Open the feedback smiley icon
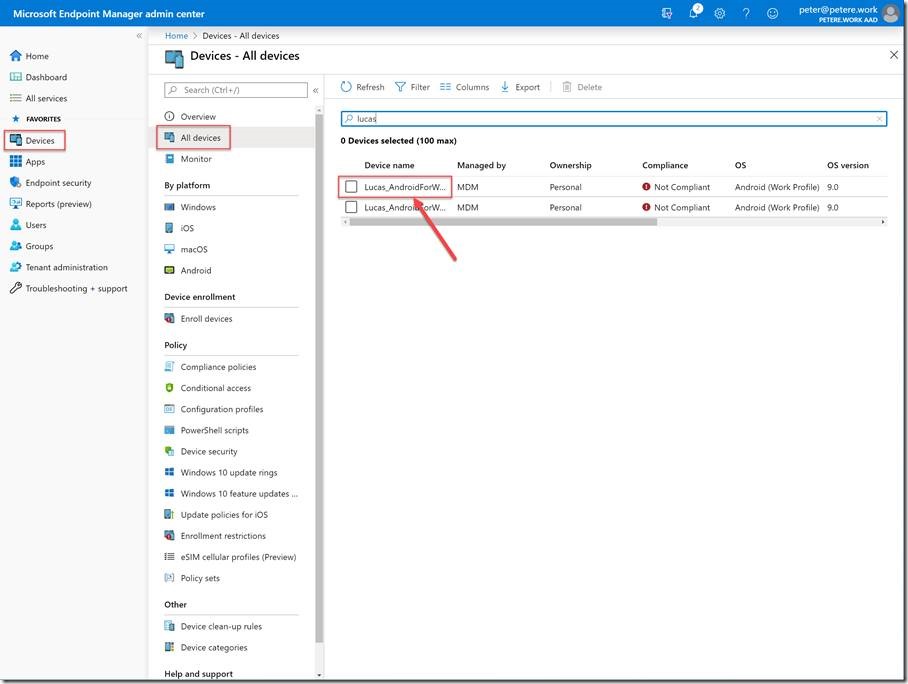Image resolution: width=908 pixels, height=684 pixels. click(772, 13)
